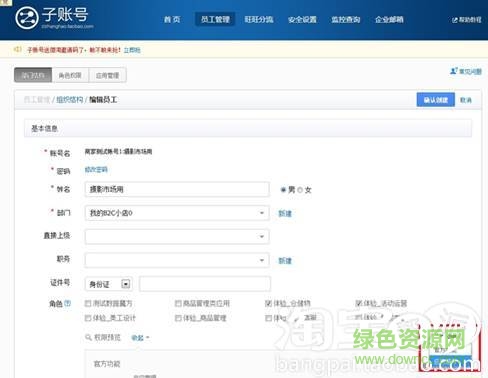Screen dimensions: 488x378
Task: Toggle the 体验_商品管理 checkbox
Action: coord(178,318)
